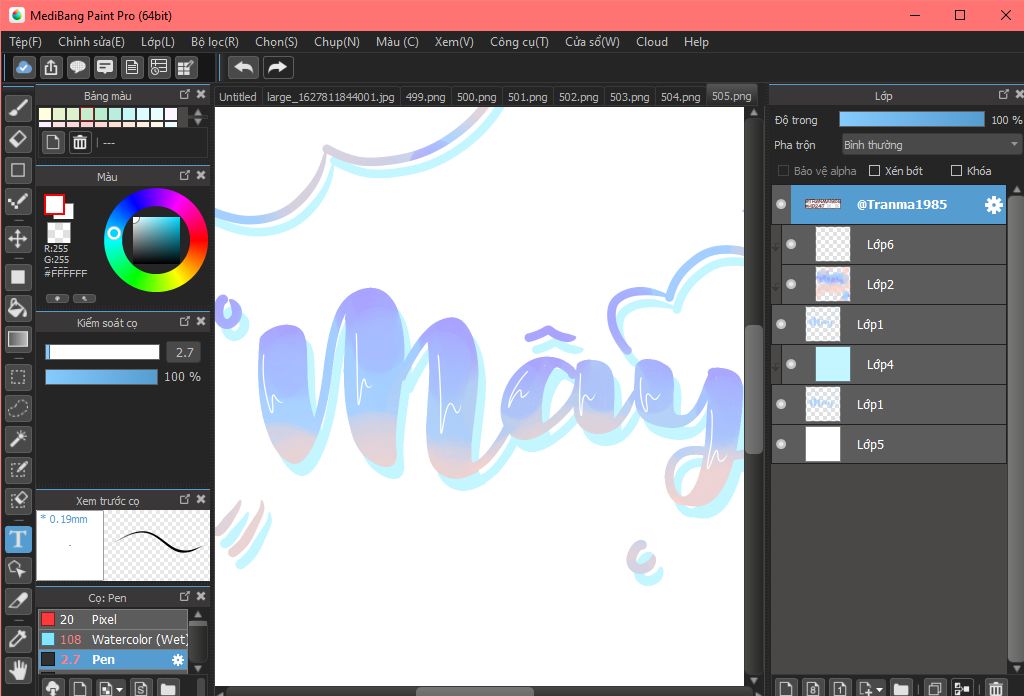Select the Lớp5 layer
1024x696 pixels.
tap(889, 445)
